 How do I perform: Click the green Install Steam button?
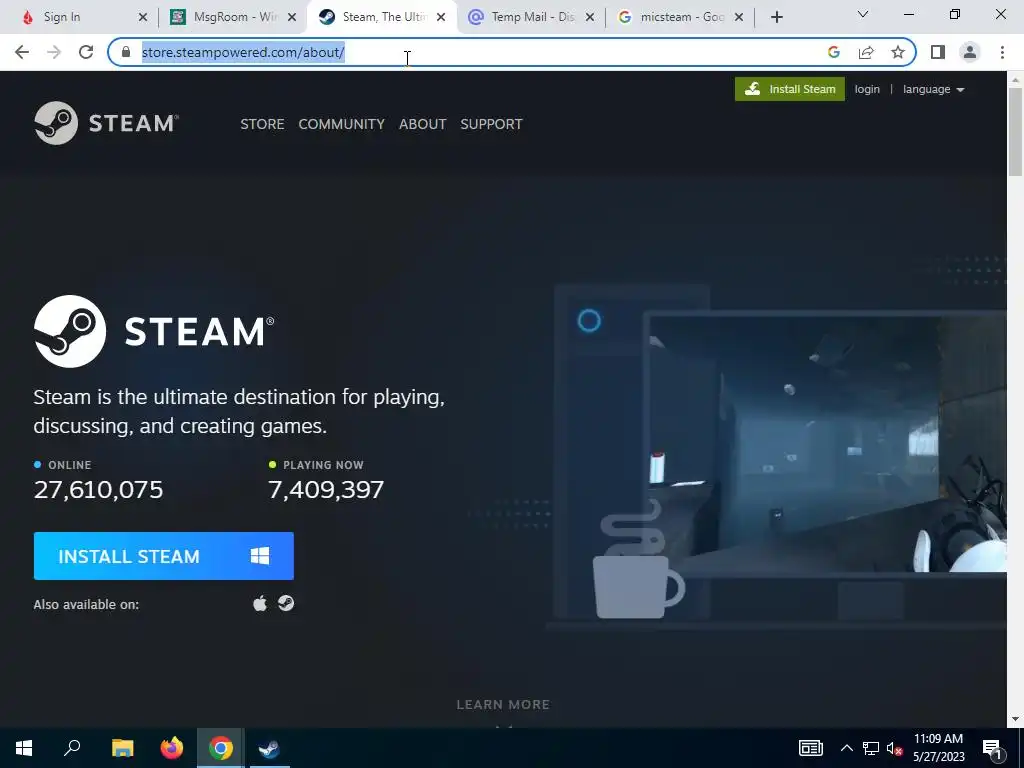tap(790, 89)
